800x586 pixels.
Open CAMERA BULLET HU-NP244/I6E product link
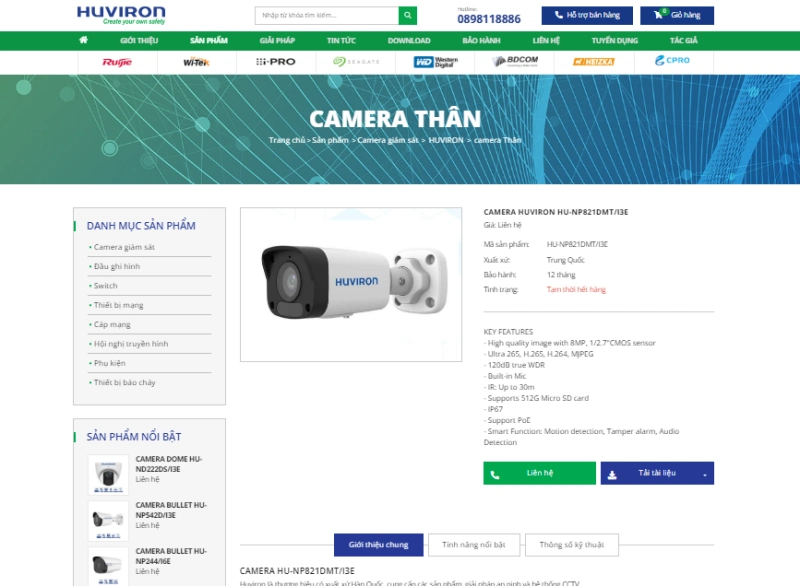tap(171, 556)
